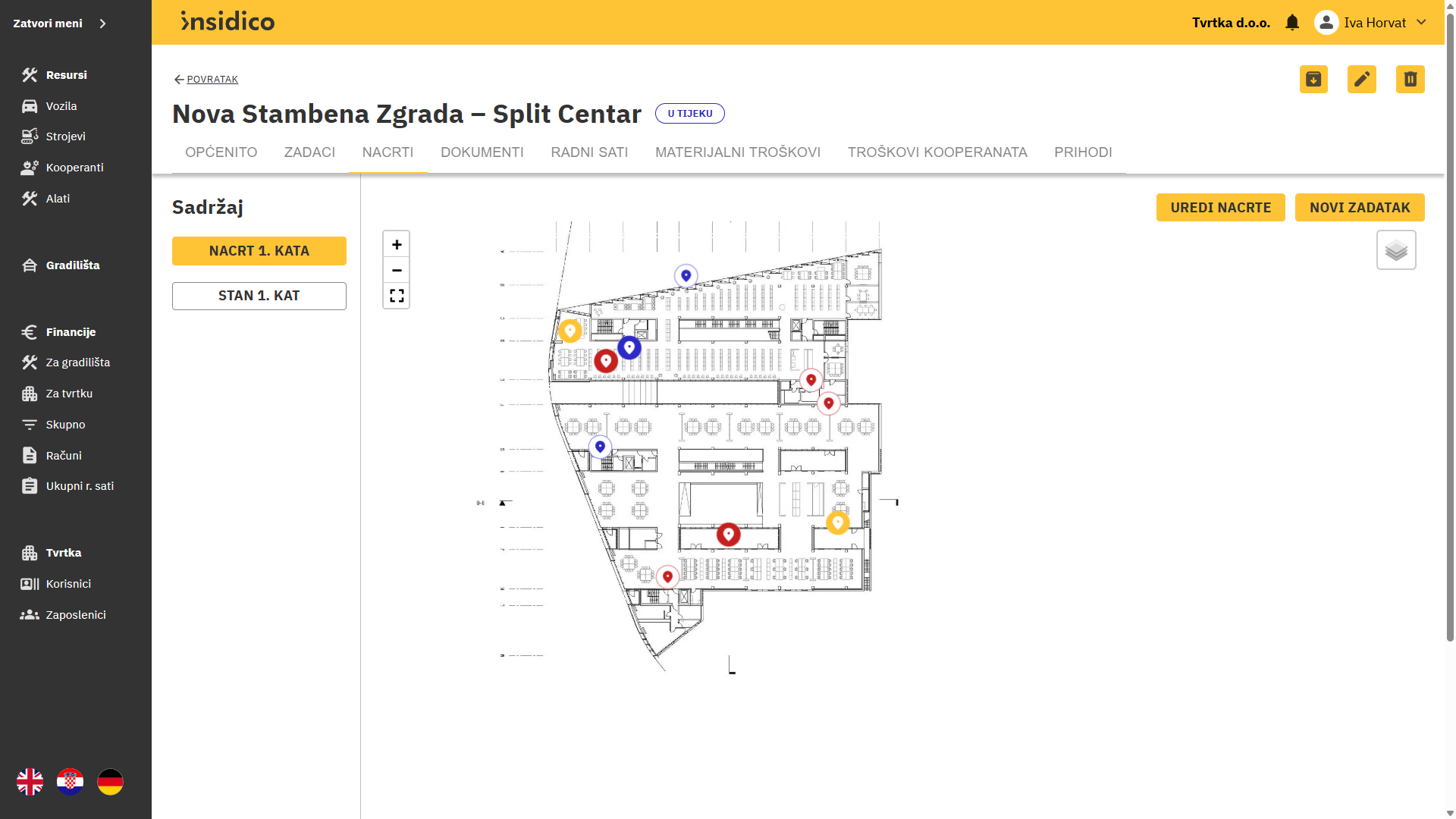Open the notifications bell

tap(1292, 23)
